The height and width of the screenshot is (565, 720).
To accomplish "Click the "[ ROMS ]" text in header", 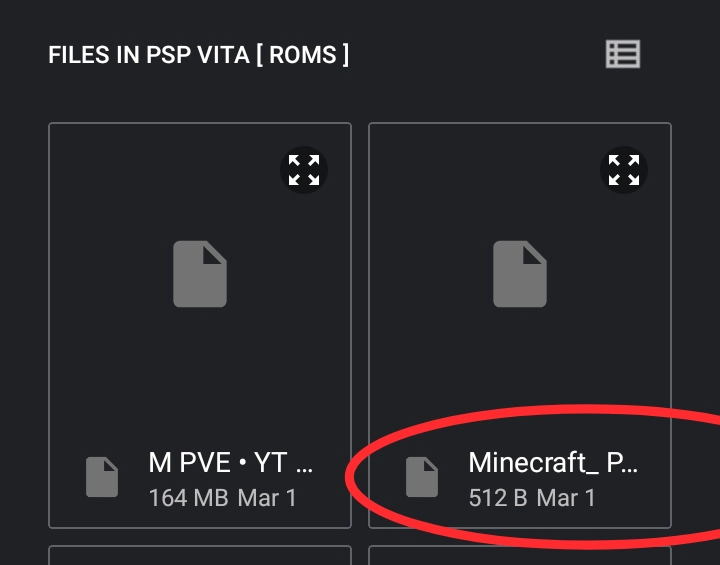I will point(302,55).
